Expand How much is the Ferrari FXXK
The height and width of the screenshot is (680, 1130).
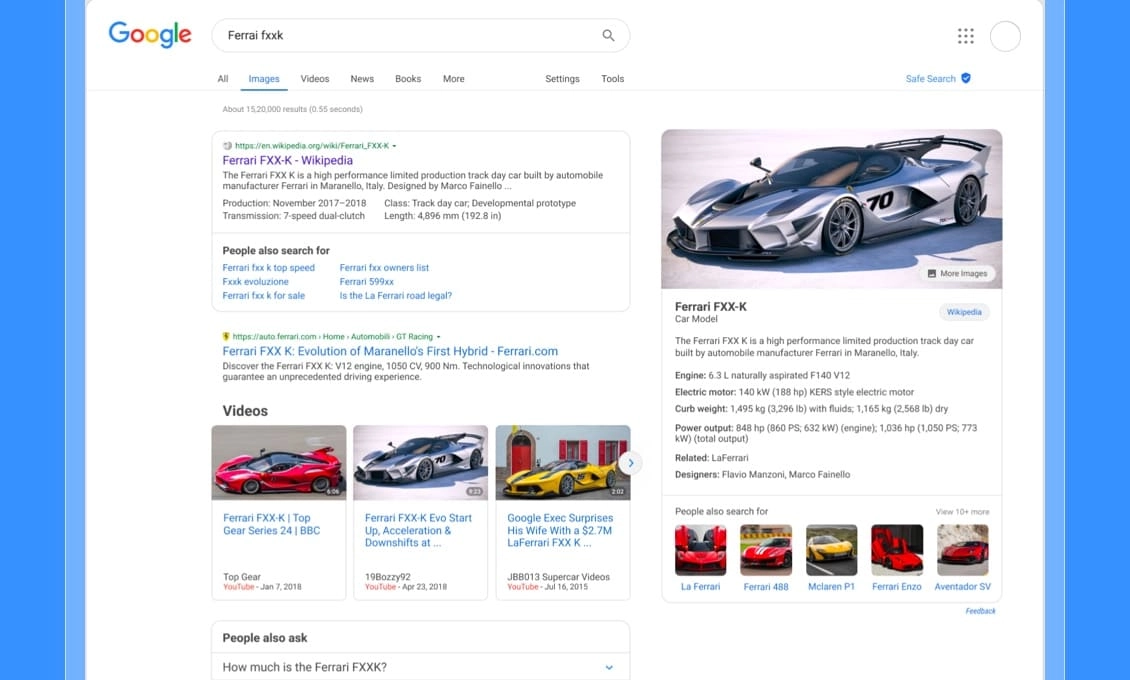point(420,667)
